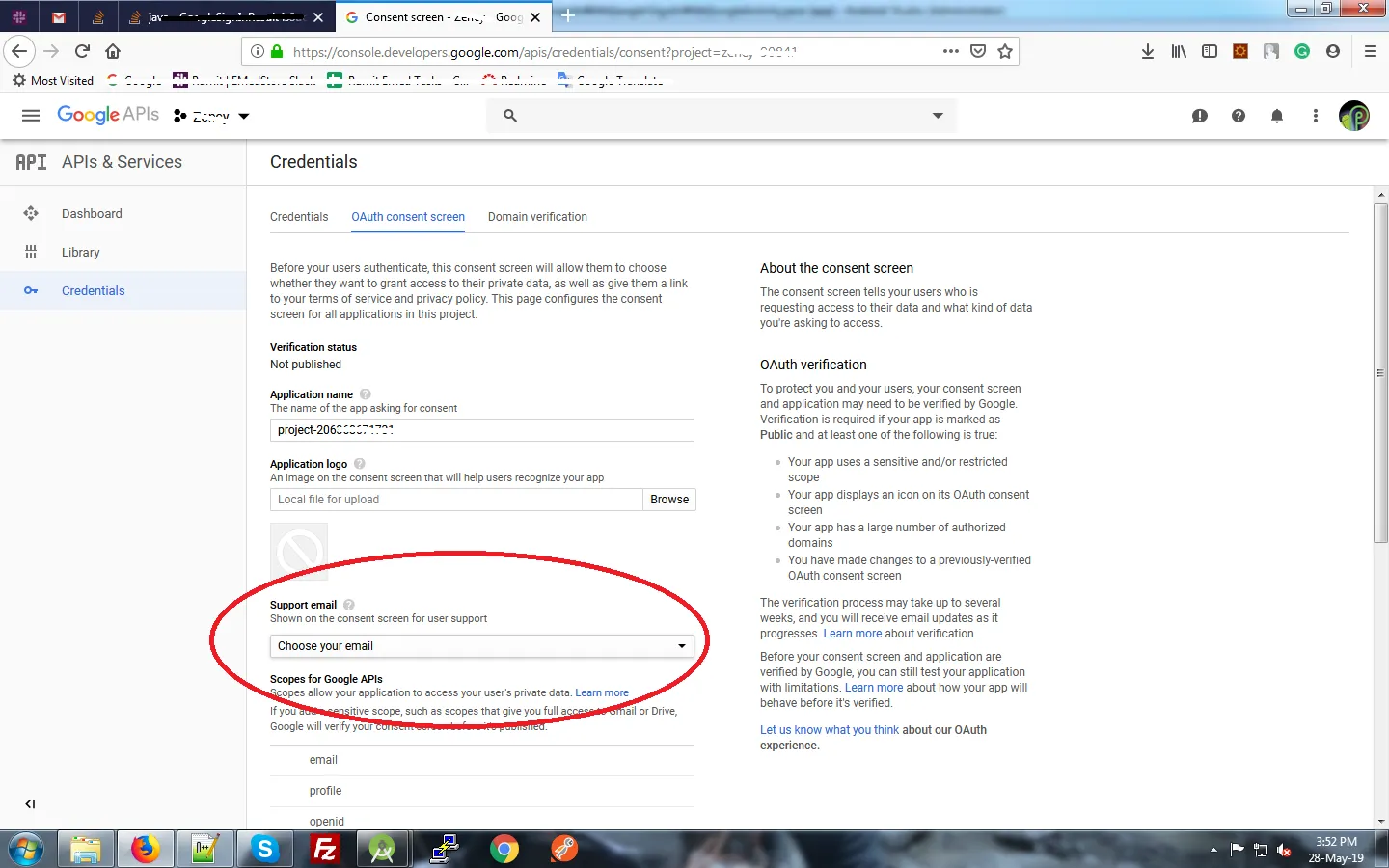Viewport: 1389px width, 868px height.
Task: Open the Most Visited bookmarks folder
Action: tap(53, 80)
